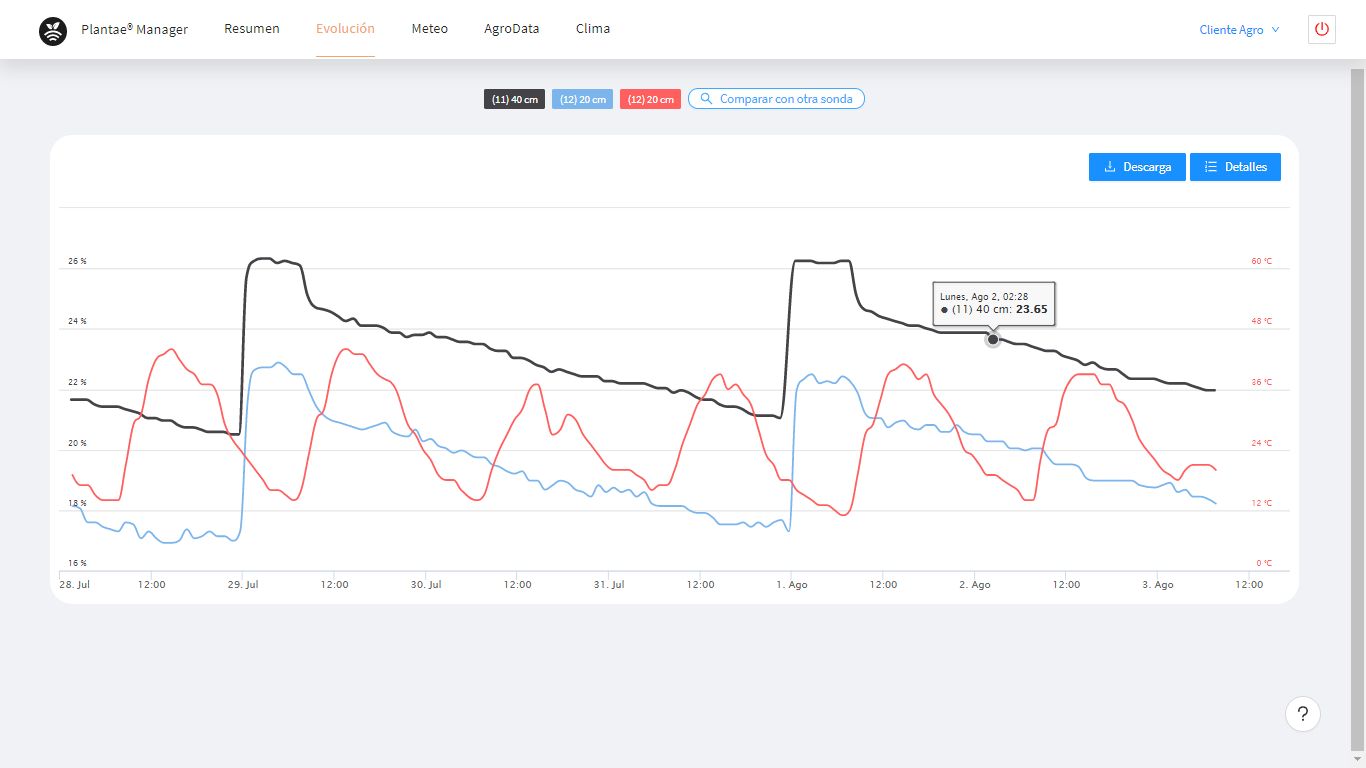Click the Plantae leaf logo icon

tap(52, 30)
